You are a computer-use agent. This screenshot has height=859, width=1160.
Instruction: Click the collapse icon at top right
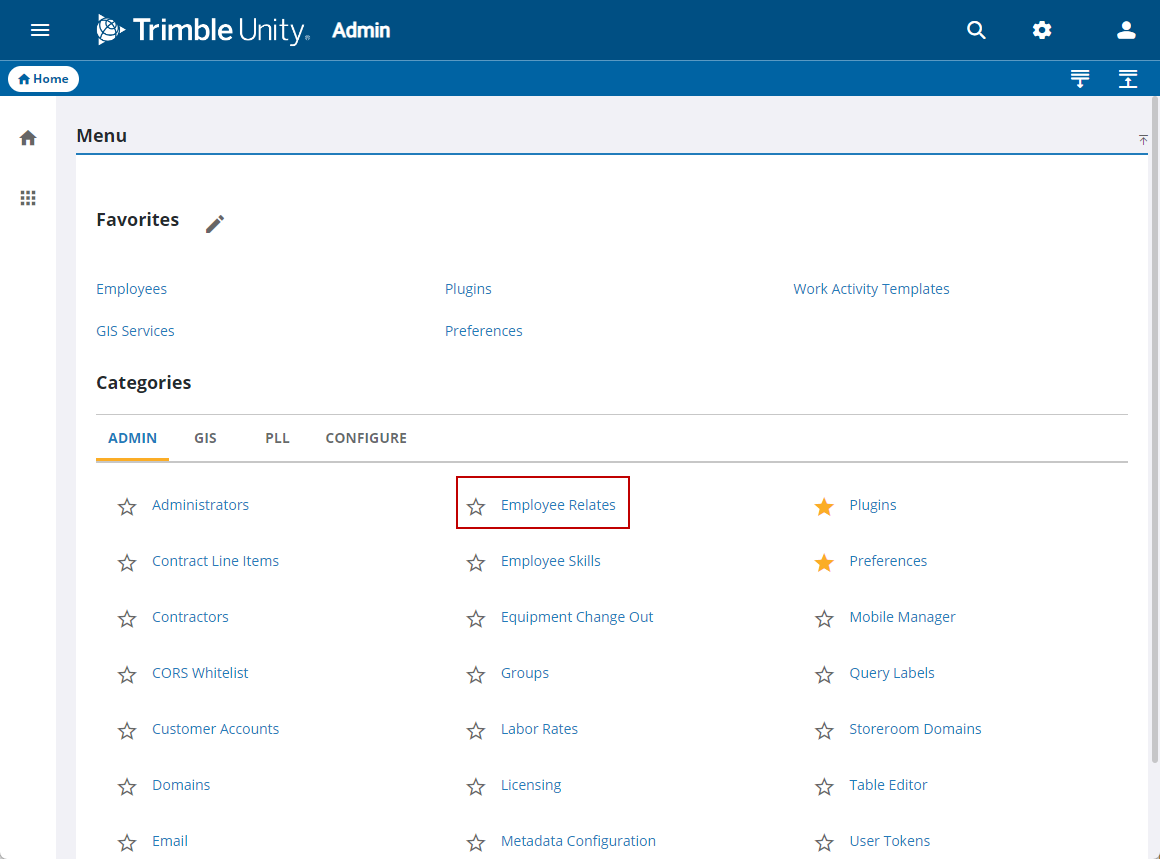pyautogui.click(x=1128, y=78)
